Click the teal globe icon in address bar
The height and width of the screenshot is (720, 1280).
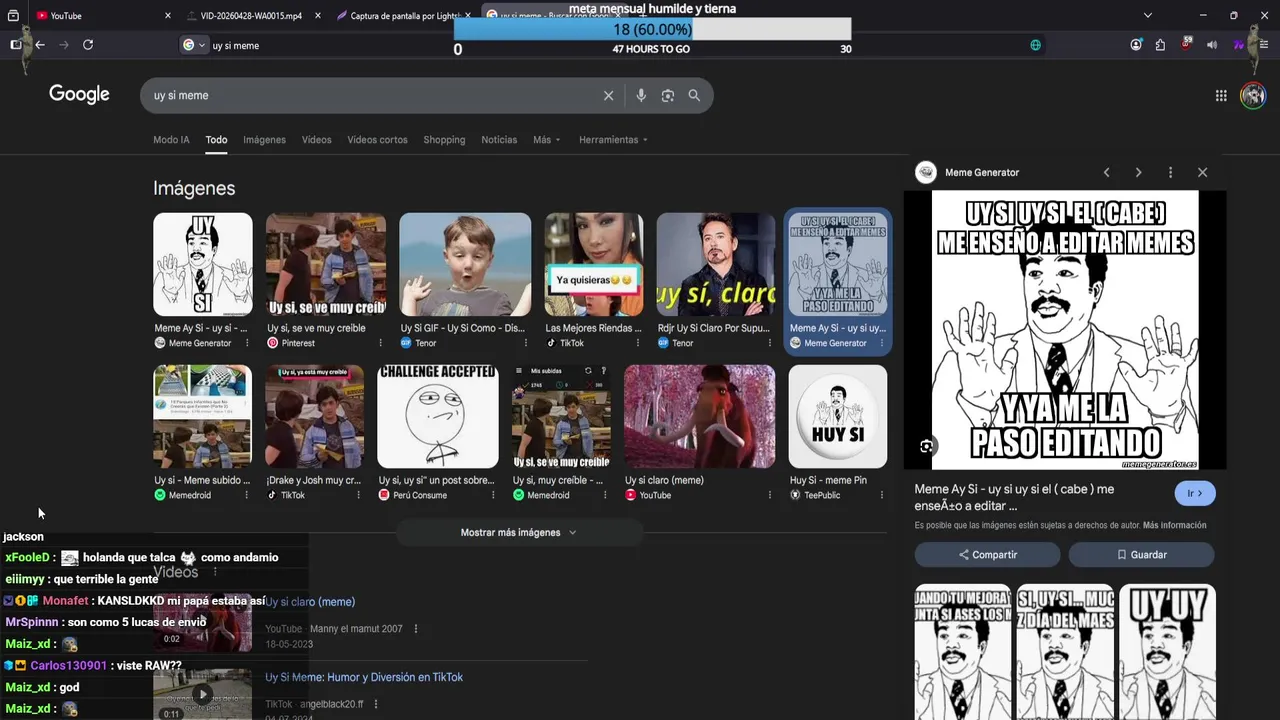pyautogui.click(x=1035, y=45)
